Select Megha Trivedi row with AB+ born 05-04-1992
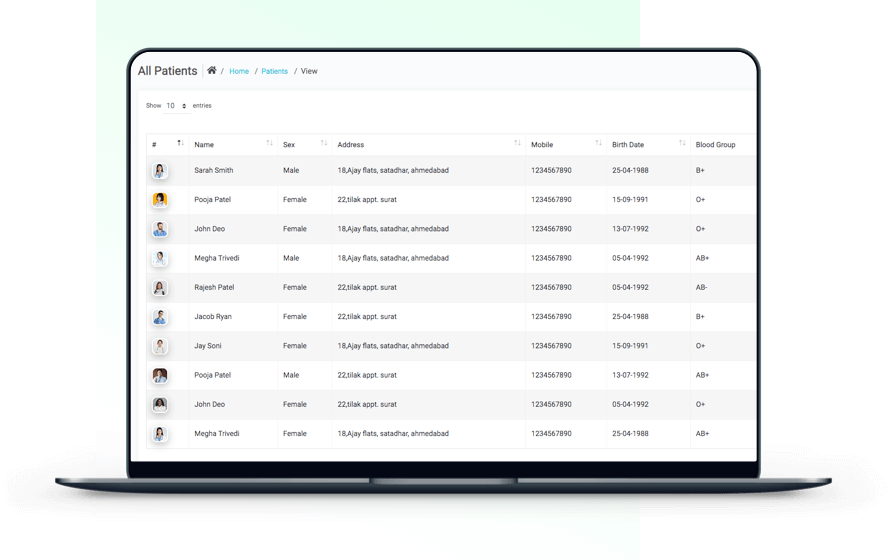This screenshot has height=560, width=895. coord(217,258)
